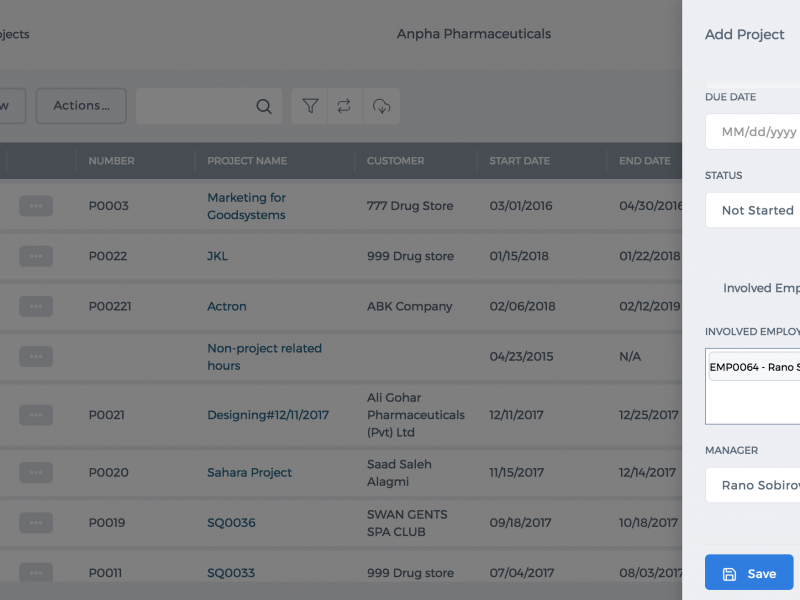The image size is (800, 600).
Task: Open row menu for P0019
Action: (36, 522)
